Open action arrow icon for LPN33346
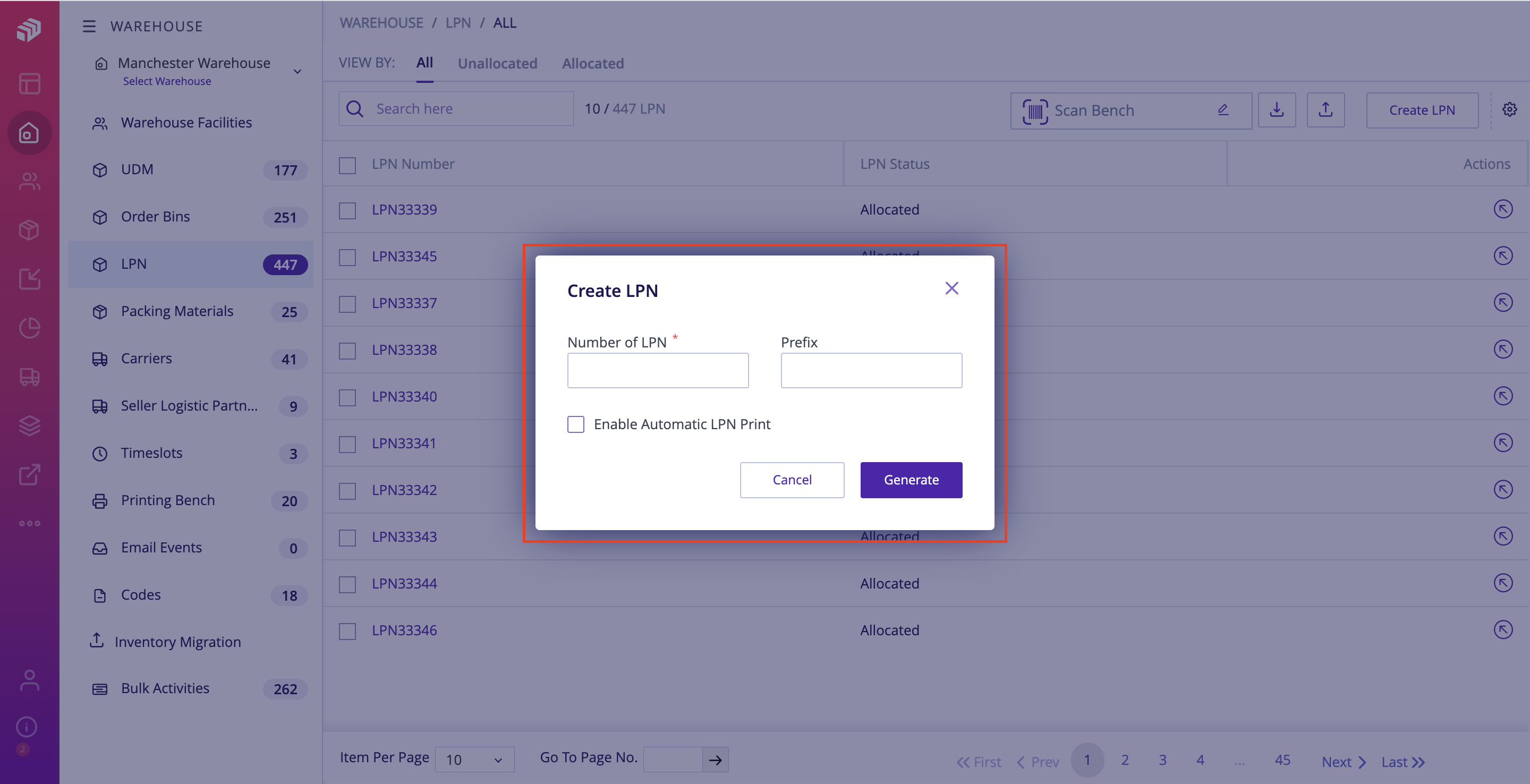This screenshot has width=1530, height=784. [x=1503, y=629]
